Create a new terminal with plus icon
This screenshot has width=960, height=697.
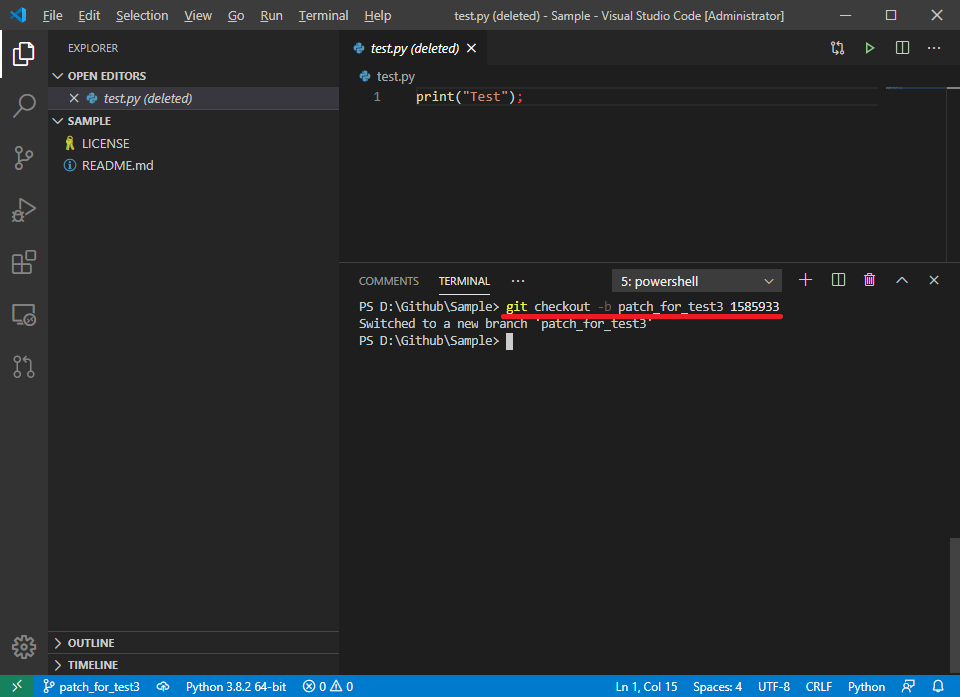click(806, 280)
